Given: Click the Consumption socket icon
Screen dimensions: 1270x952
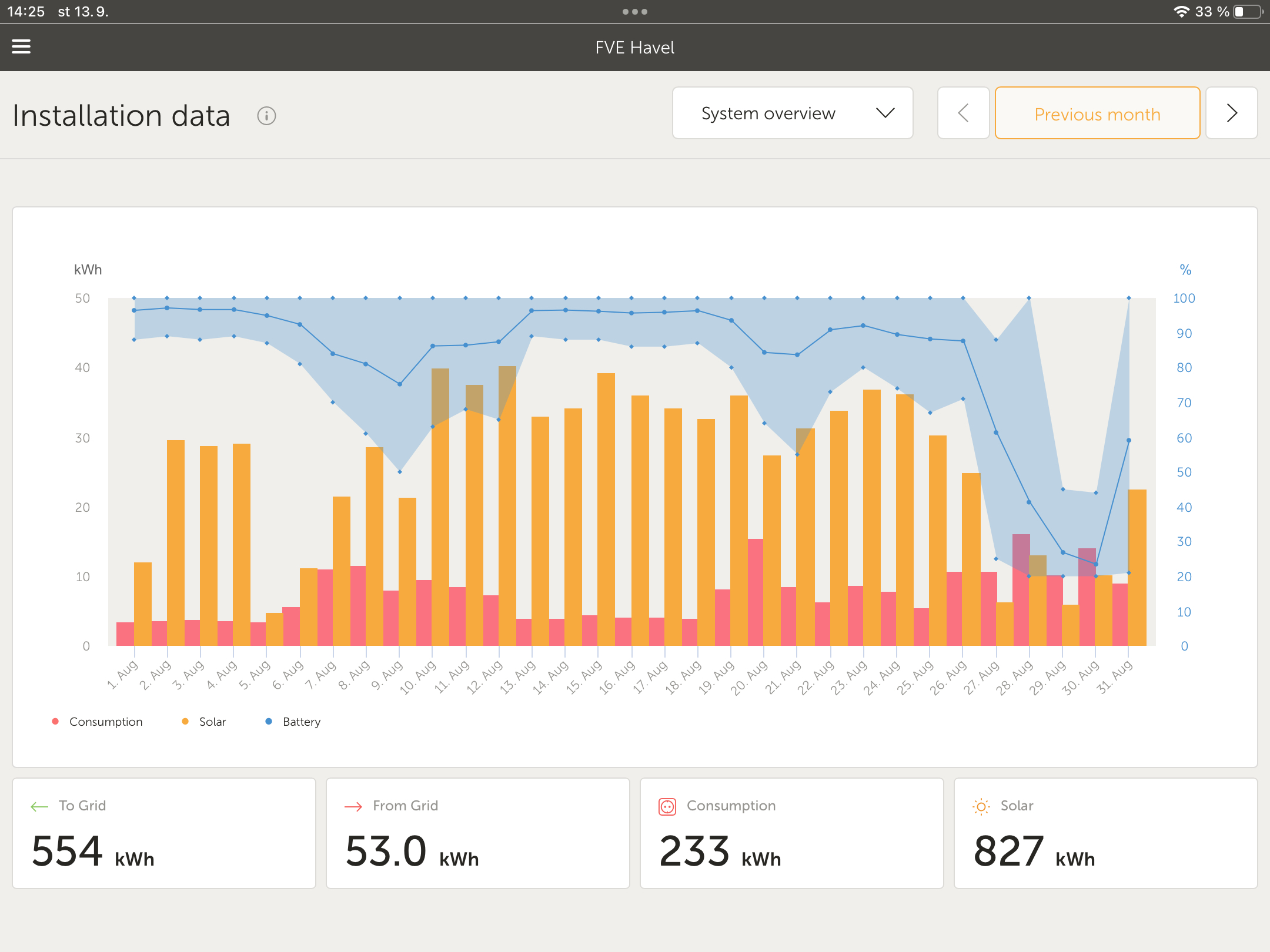Looking at the screenshot, I should click(667, 807).
